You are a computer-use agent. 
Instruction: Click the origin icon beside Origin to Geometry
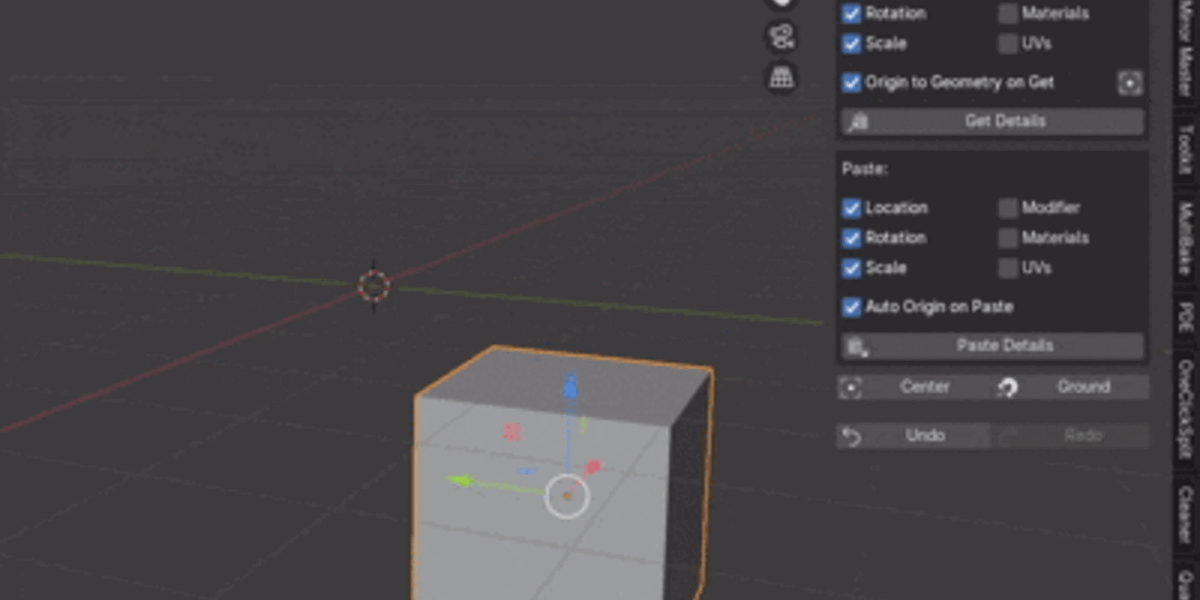(x=1130, y=83)
